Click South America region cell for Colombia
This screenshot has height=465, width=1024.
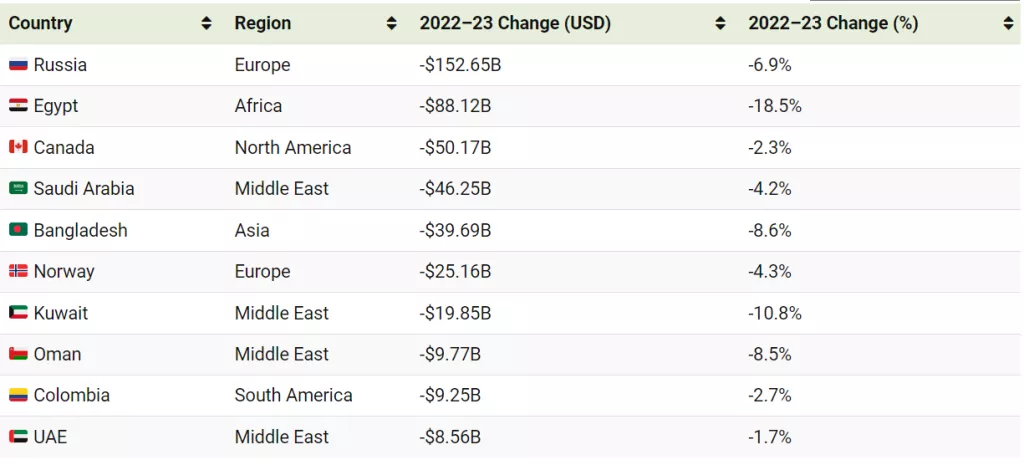pos(293,395)
